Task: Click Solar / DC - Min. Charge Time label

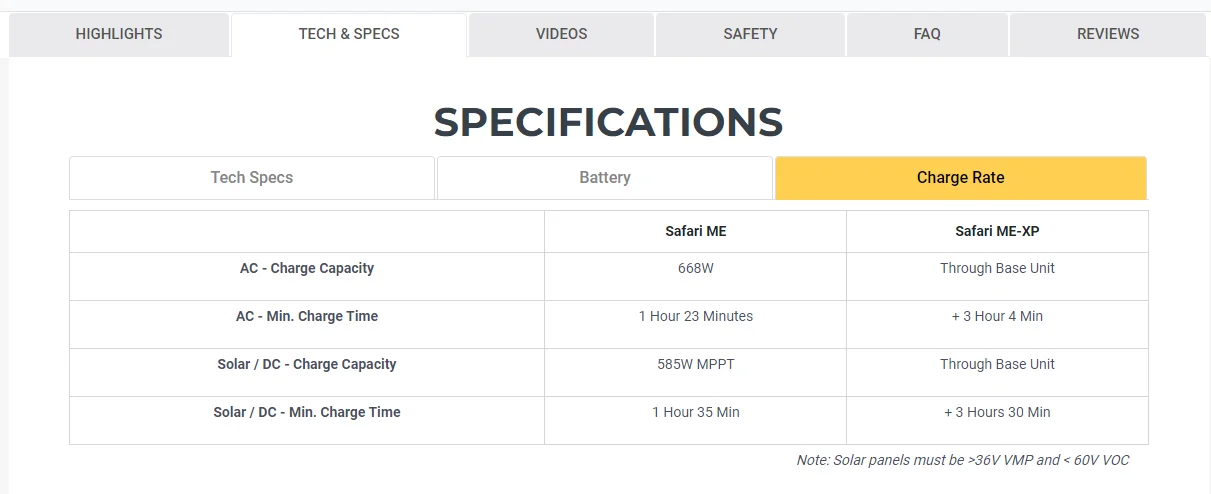Action: click(x=307, y=412)
